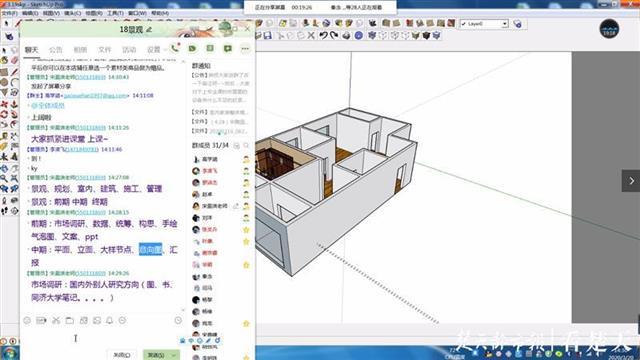Click the message input field in chat
Image resolution: width=640 pixels, height=360 pixels.
(102, 338)
